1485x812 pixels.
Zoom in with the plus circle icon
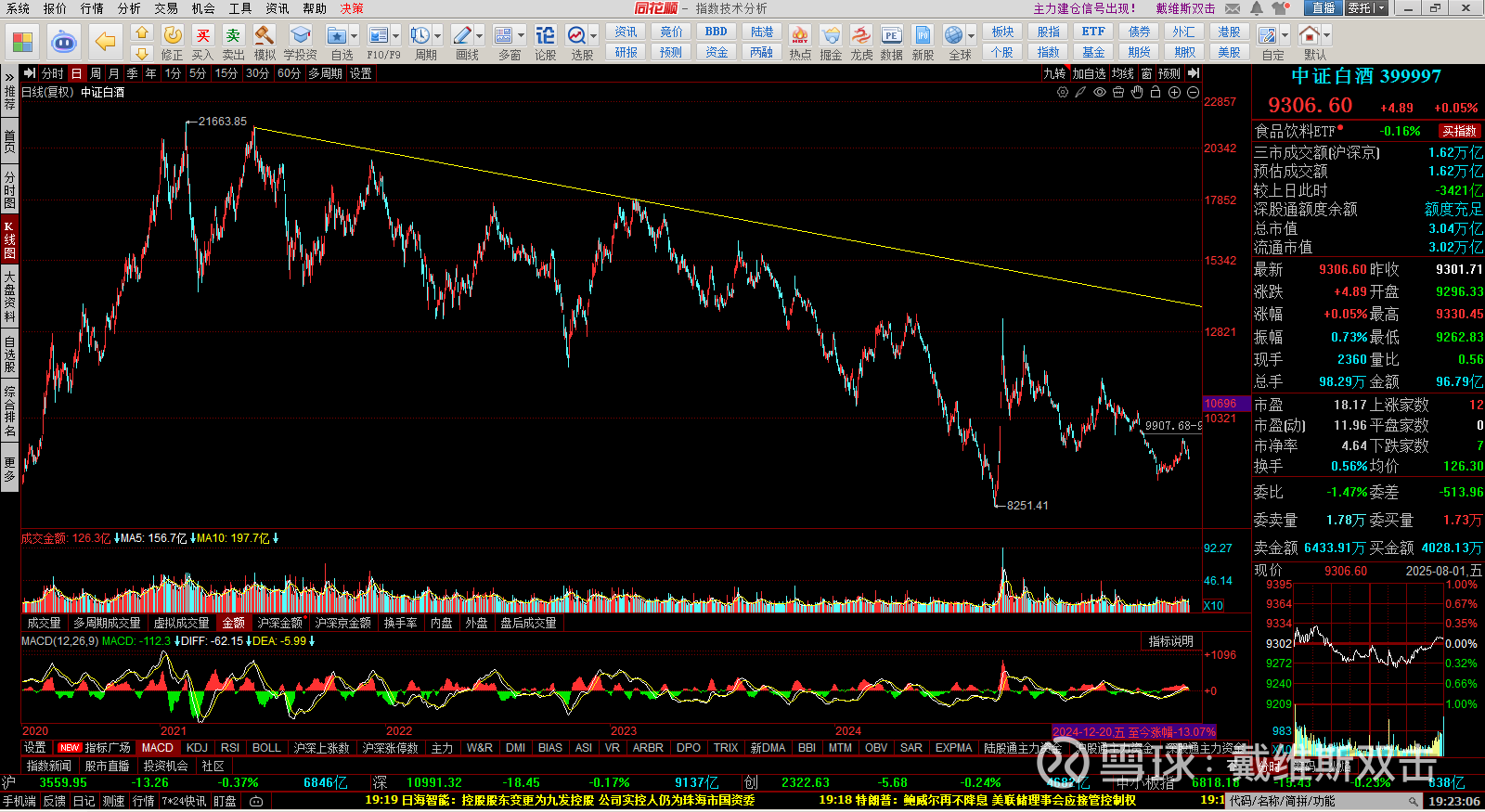coord(1174,92)
